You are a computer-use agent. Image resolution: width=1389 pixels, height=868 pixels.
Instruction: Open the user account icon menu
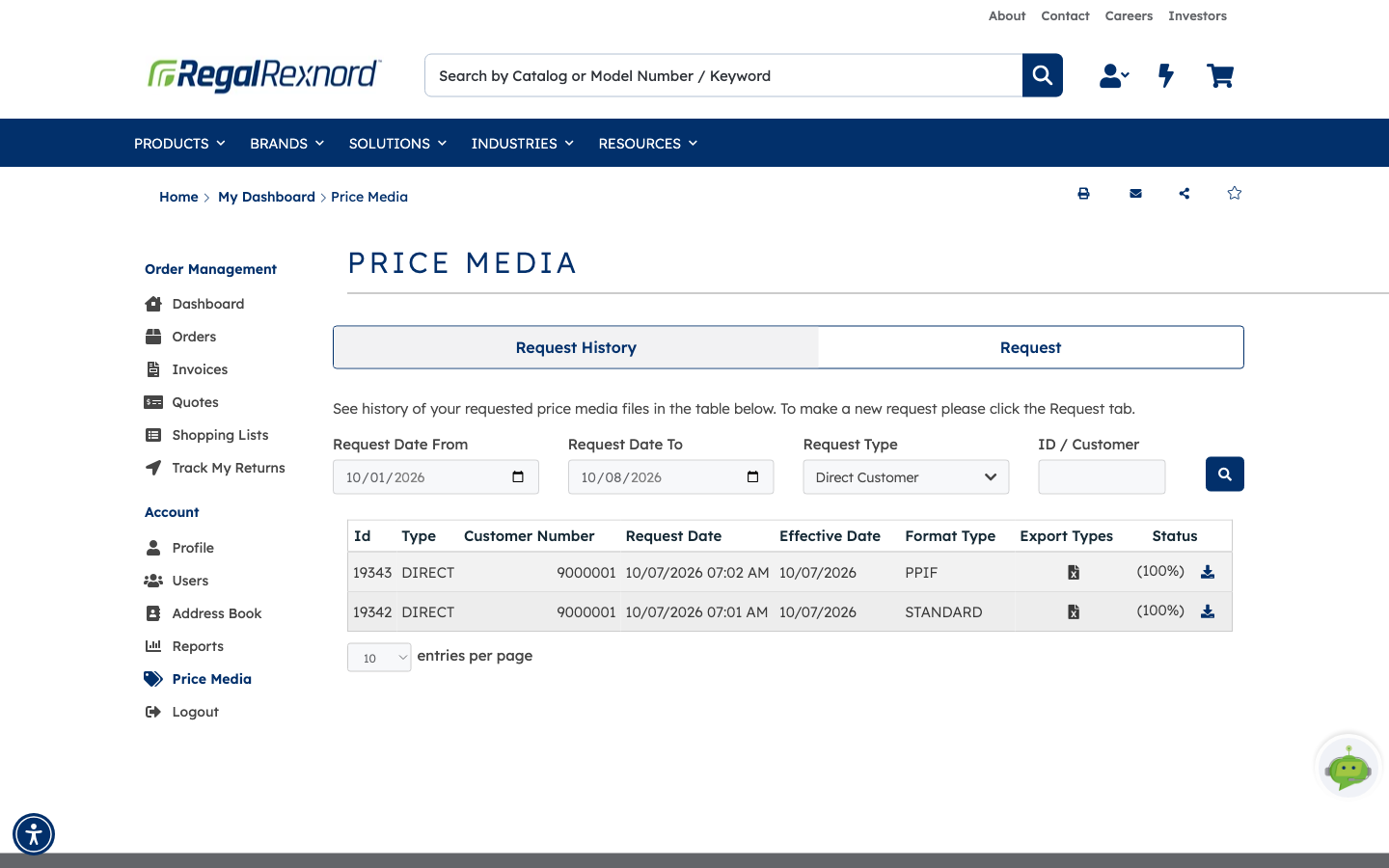(1114, 75)
